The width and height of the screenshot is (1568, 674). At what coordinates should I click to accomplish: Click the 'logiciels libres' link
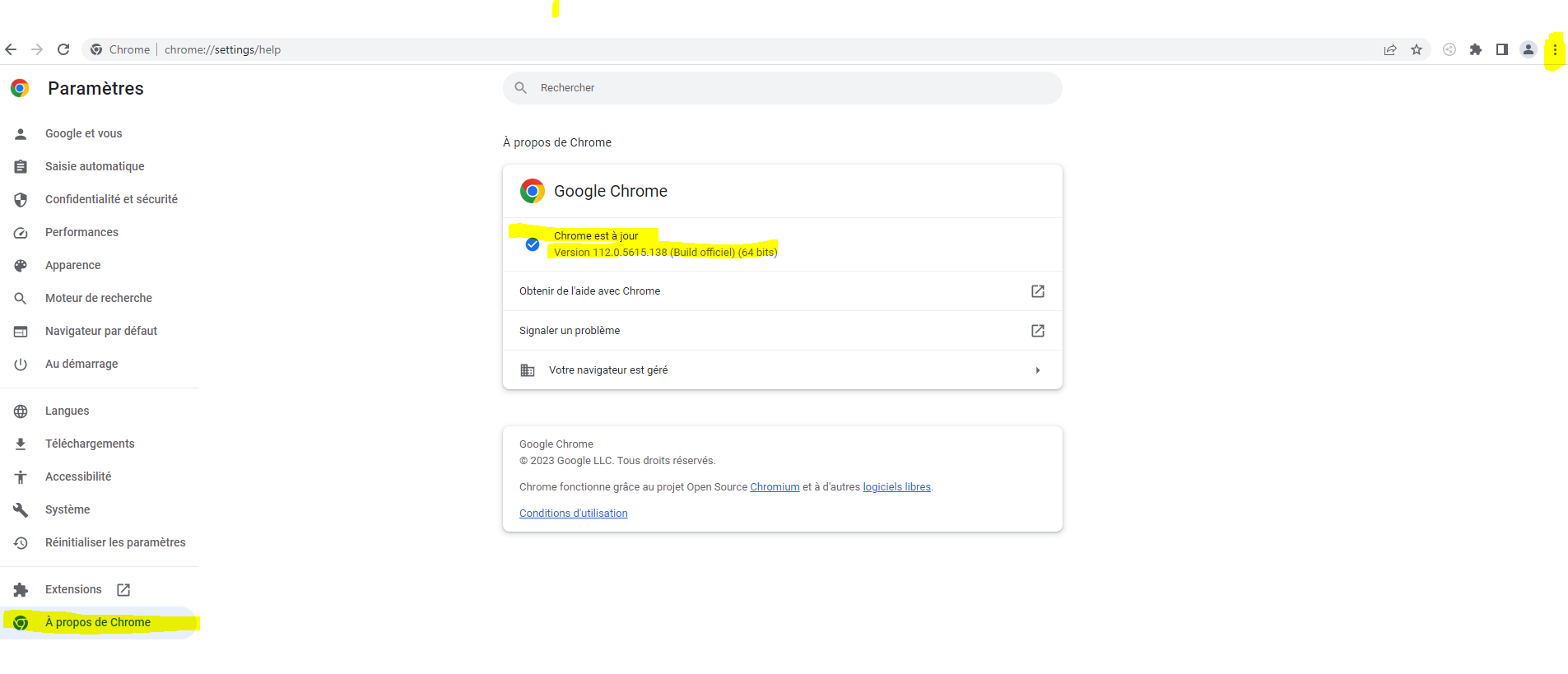pos(896,487)
